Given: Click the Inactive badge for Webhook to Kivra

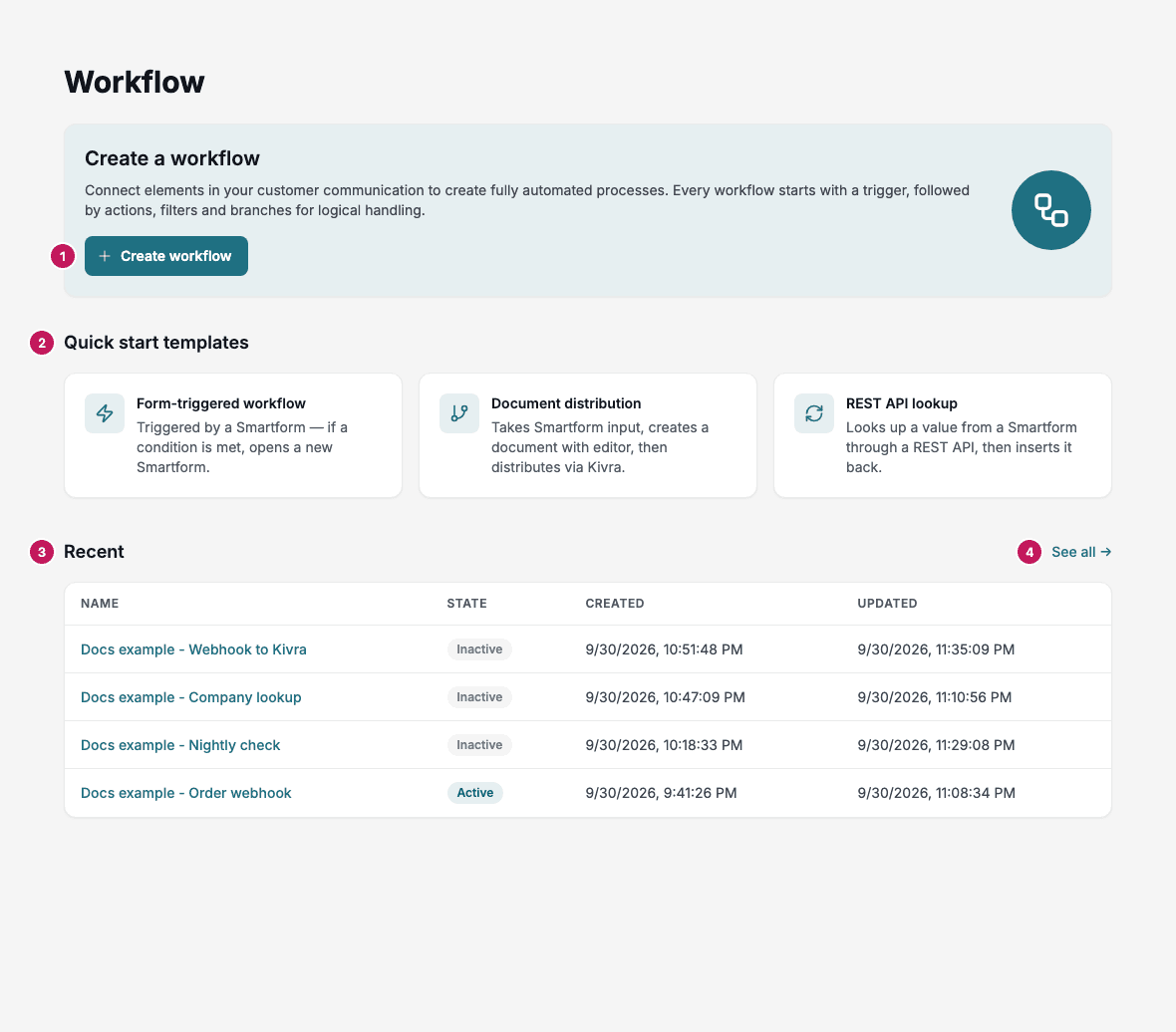Looking at the screenshot, I should point(479,649).
